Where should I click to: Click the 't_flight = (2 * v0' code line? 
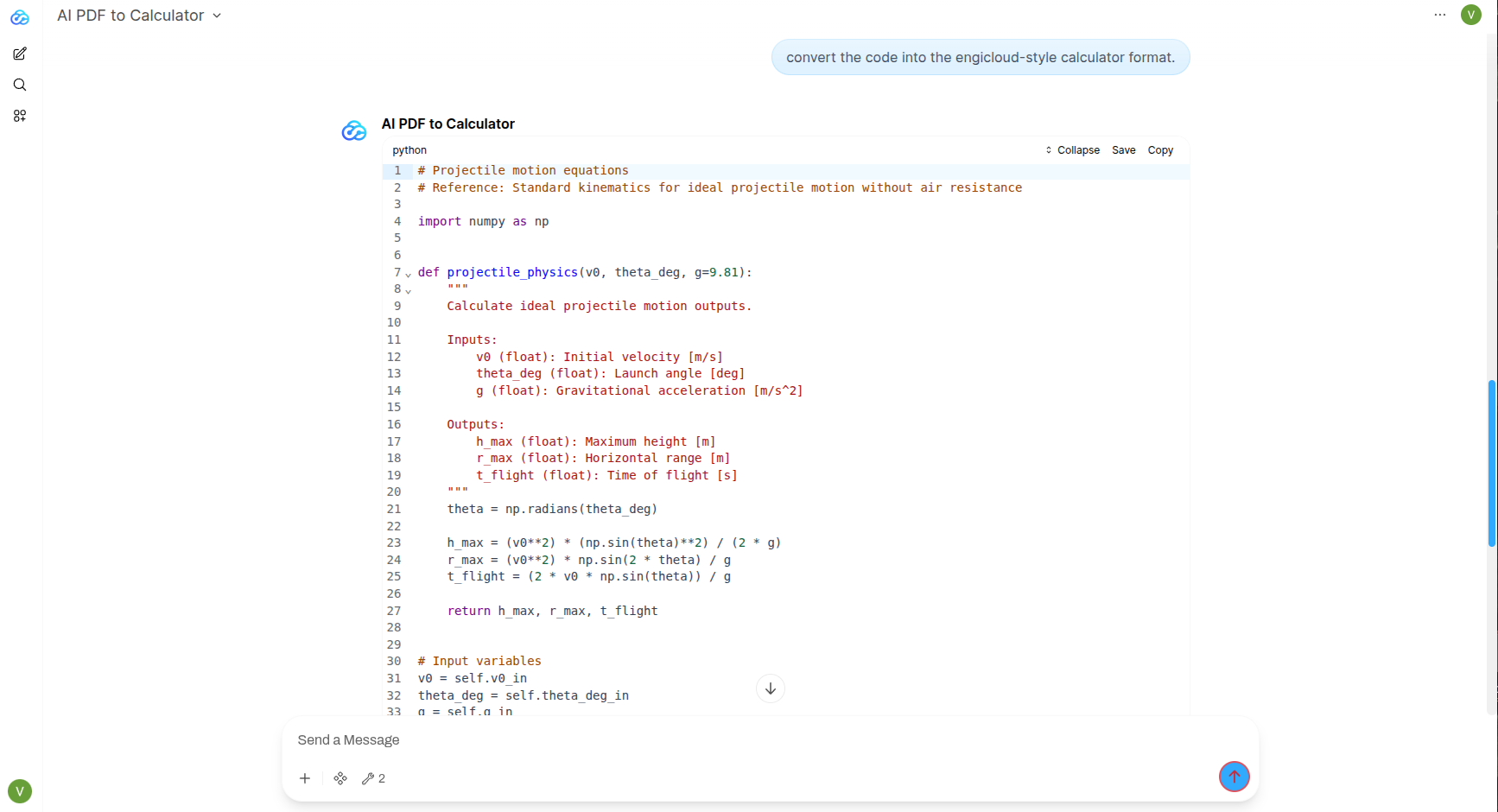pyautogui.click(x=589, y=577)
